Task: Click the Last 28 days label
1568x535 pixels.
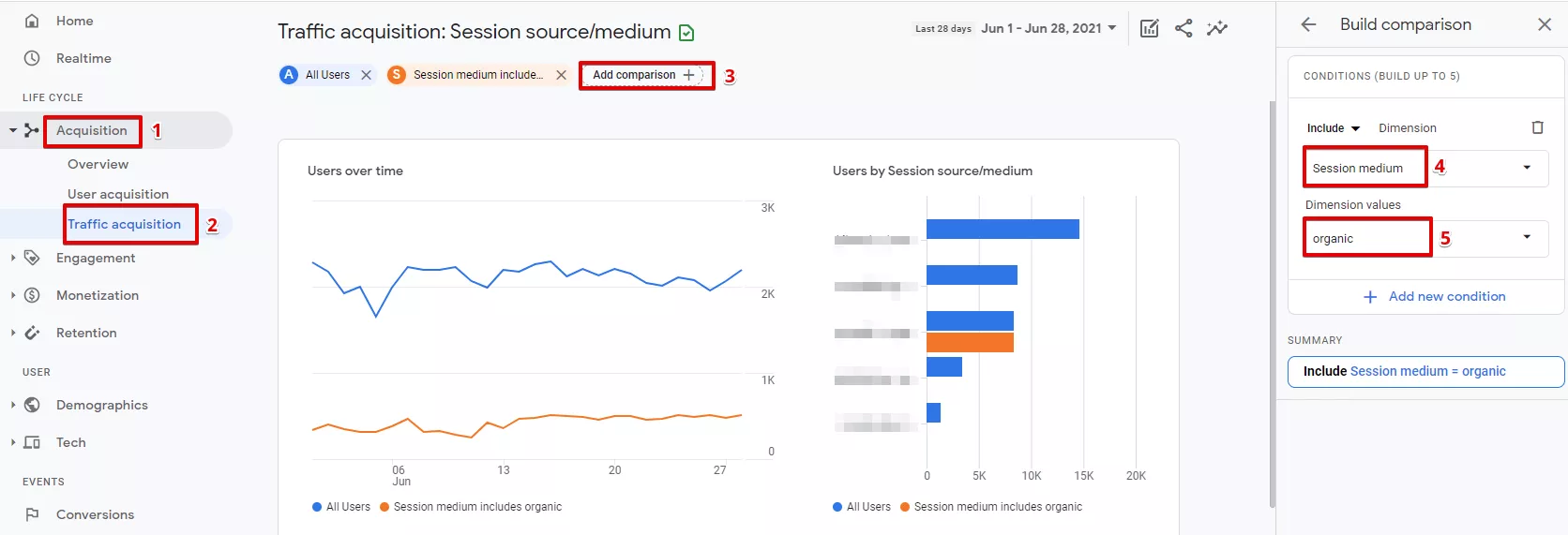Action: click(943, 29)
